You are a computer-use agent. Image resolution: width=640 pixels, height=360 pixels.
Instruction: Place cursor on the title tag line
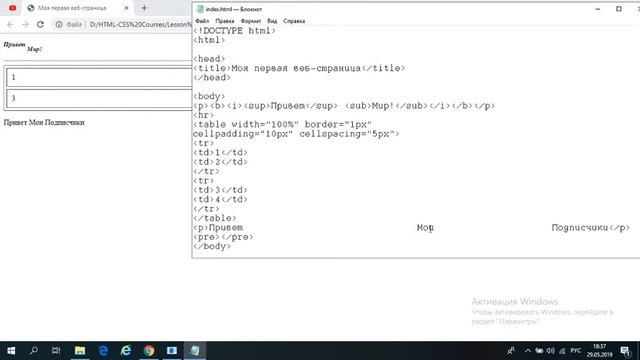299,68
